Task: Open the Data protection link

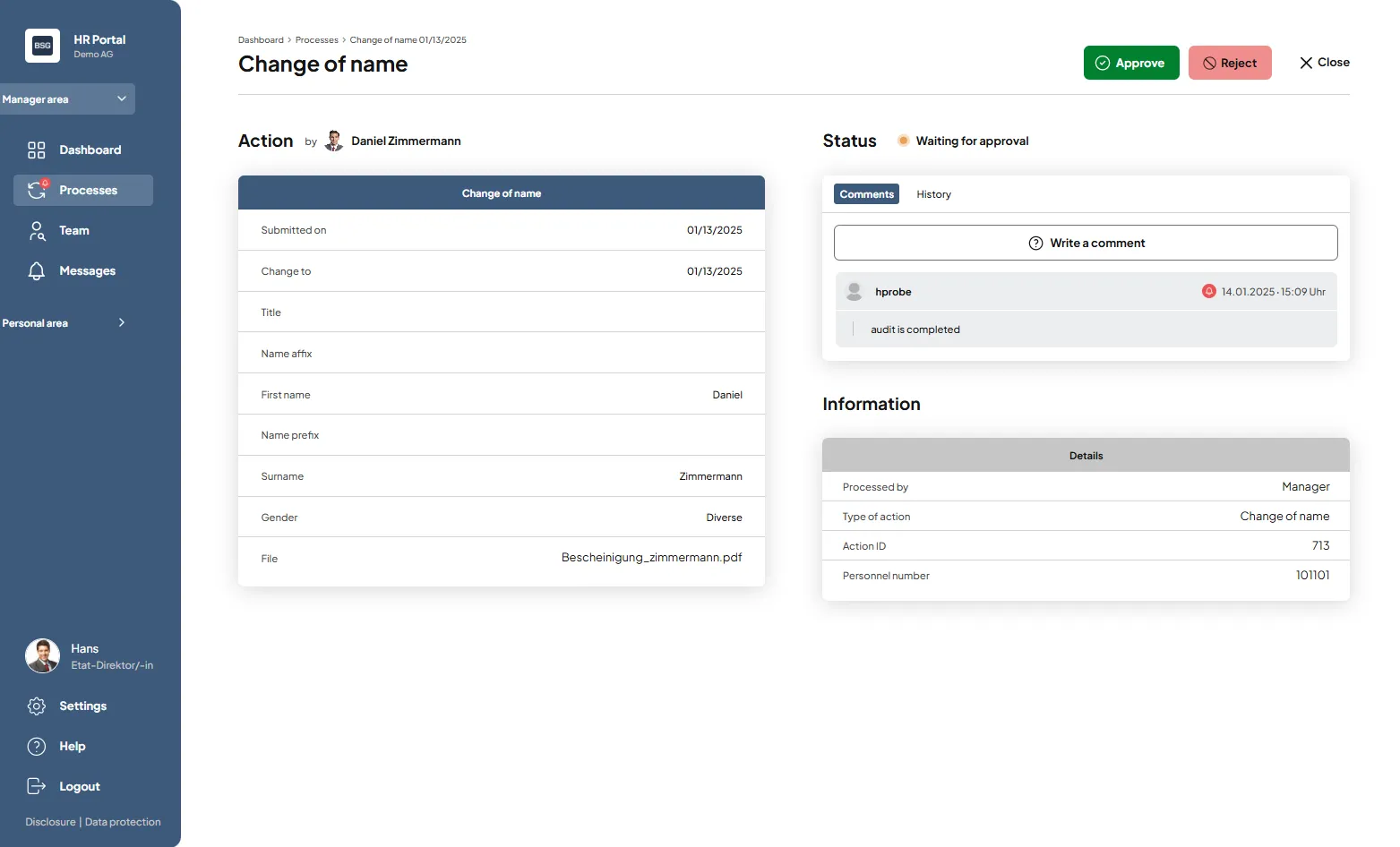Action: click(x=123, y=822)
